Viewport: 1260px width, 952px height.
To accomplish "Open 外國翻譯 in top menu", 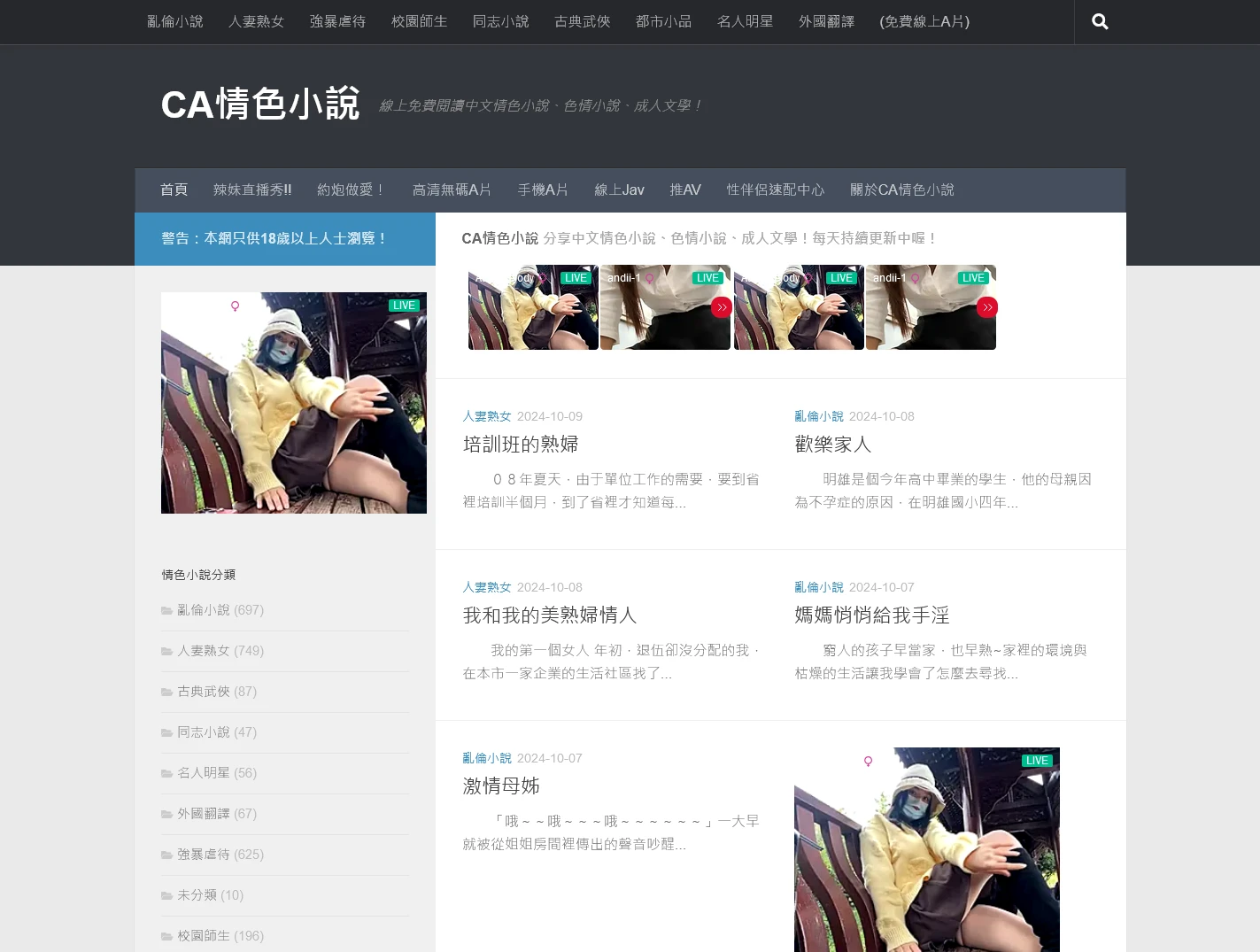I will click(x=826, y=21).
